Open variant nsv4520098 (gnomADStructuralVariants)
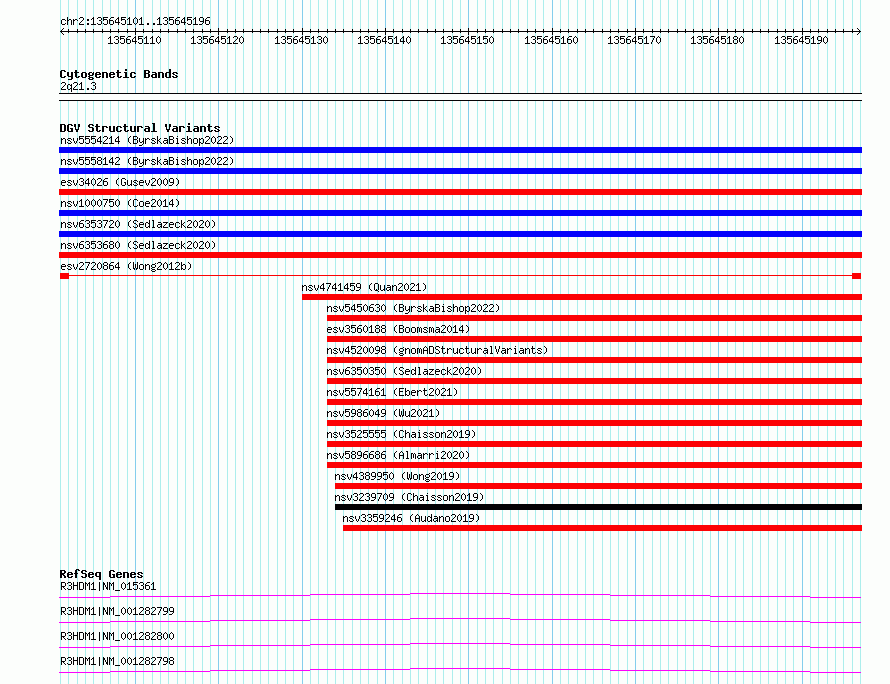Viewport: 890px width, 684px height. coord(437,350)
